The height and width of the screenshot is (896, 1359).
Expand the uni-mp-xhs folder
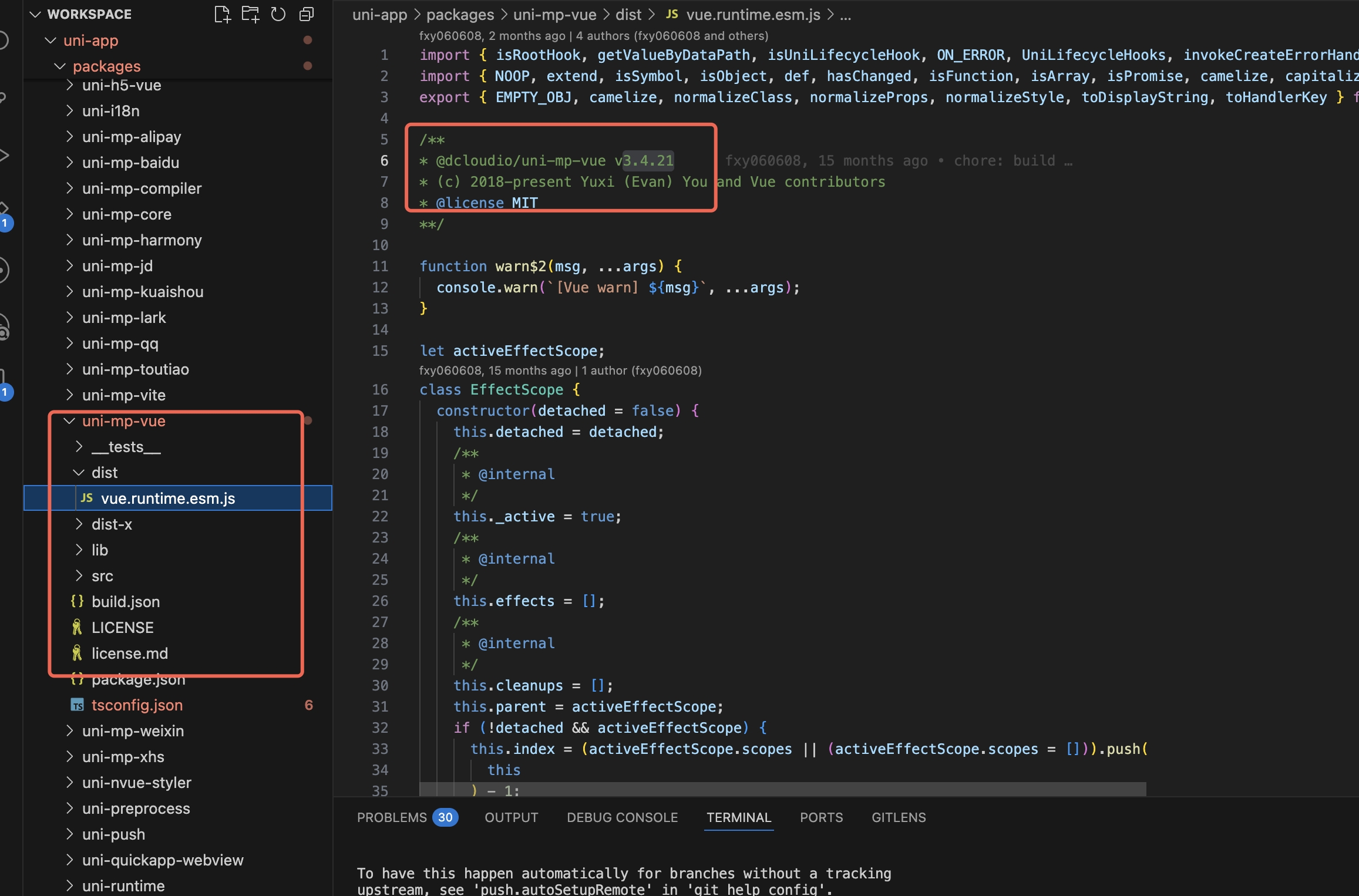69,756
